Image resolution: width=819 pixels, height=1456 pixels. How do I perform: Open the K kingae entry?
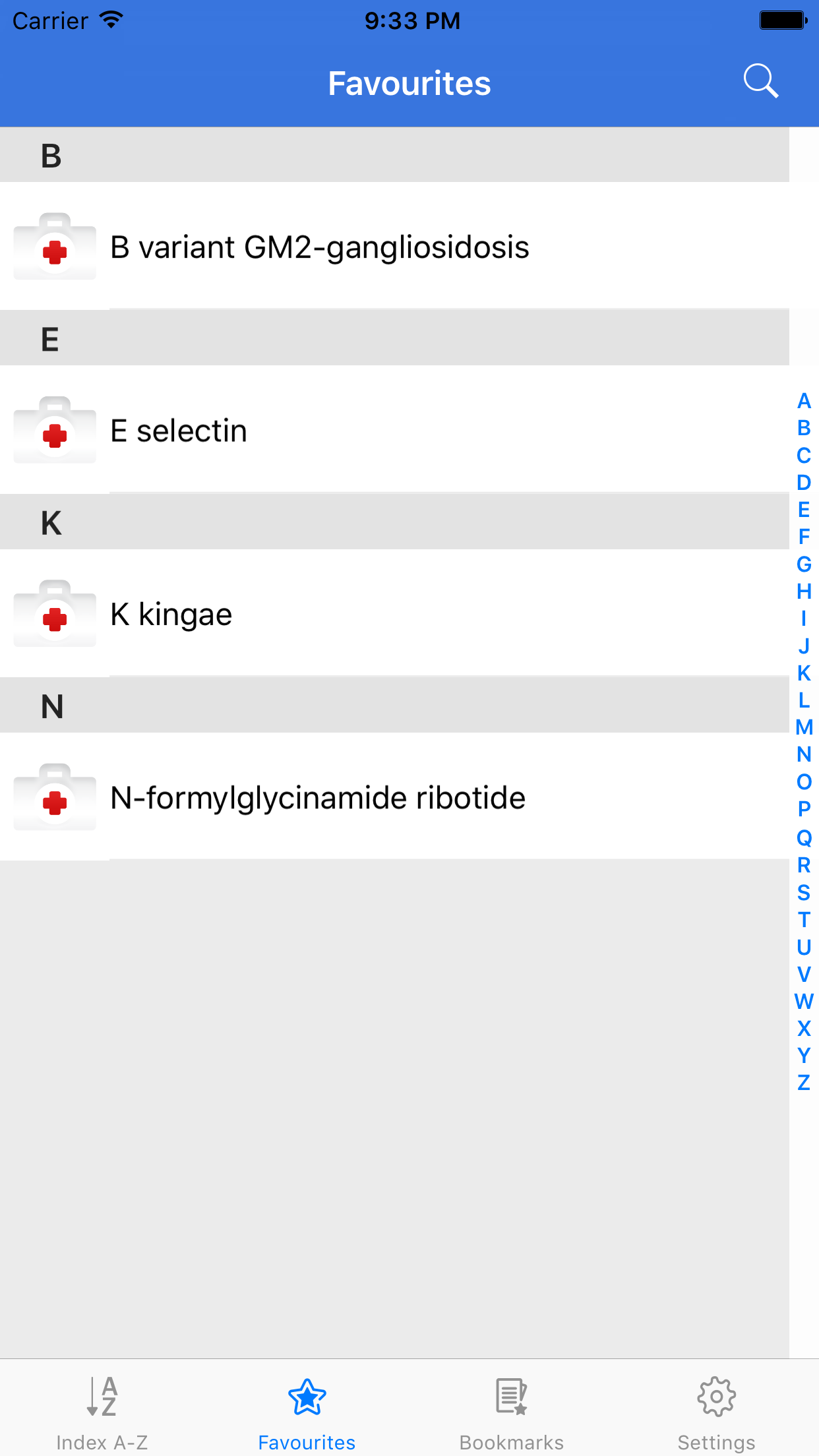[171, 615]
